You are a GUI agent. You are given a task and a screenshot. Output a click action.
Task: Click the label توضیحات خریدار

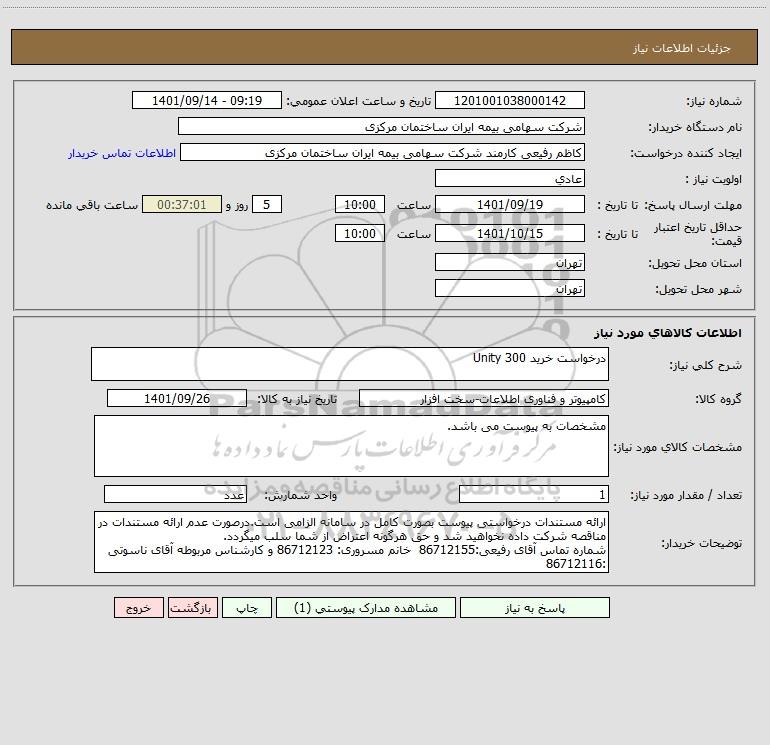[x=702, y=543]
